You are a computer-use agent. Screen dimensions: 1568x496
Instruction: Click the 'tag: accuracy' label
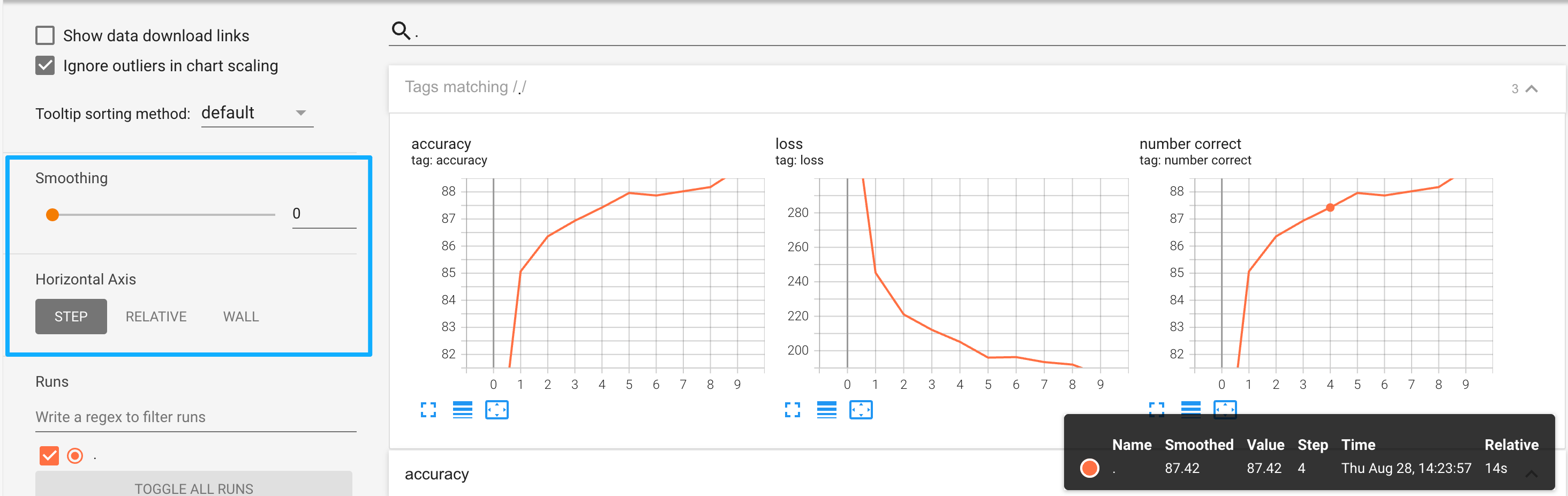pos(449,160)
